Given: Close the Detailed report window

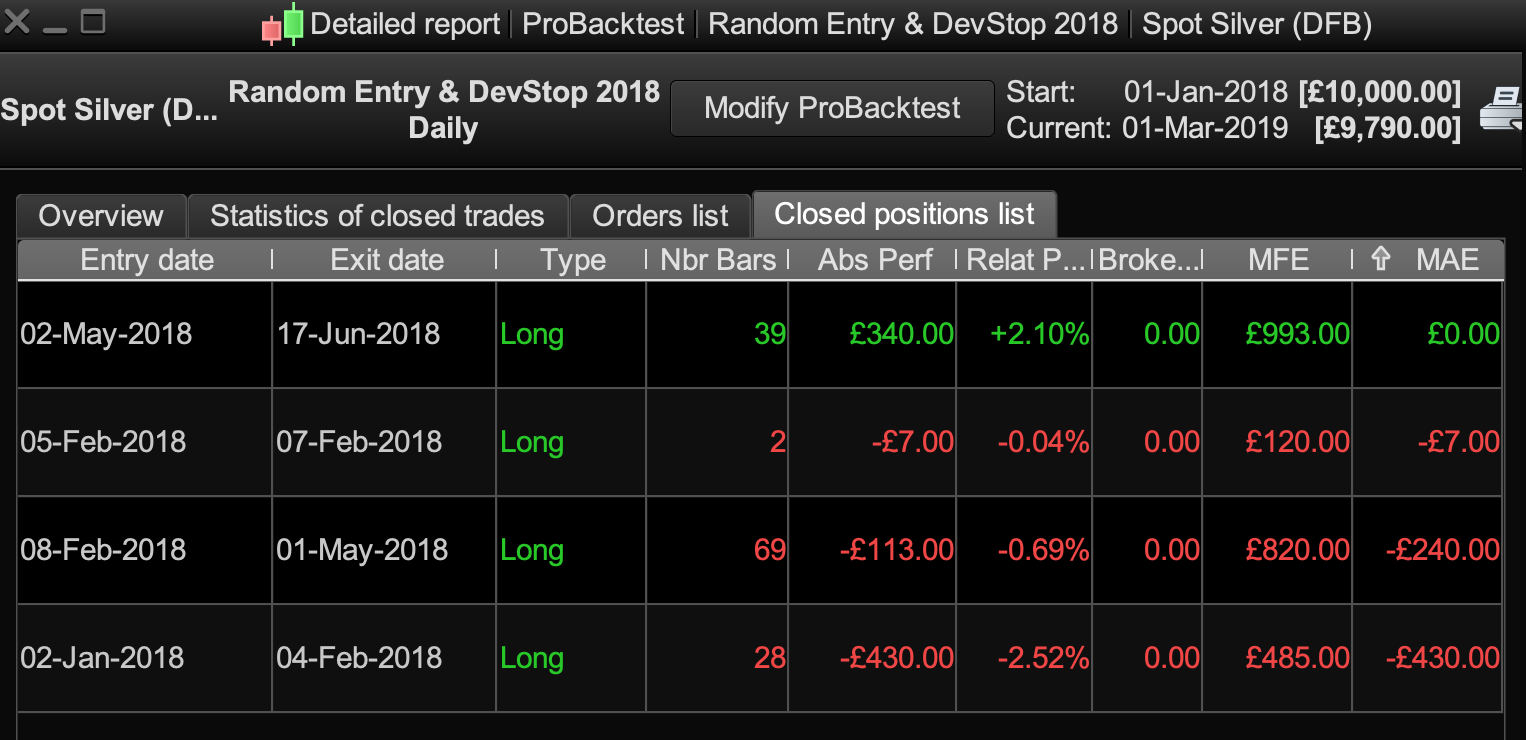Looking at the screenshot, I should [16, 22].
